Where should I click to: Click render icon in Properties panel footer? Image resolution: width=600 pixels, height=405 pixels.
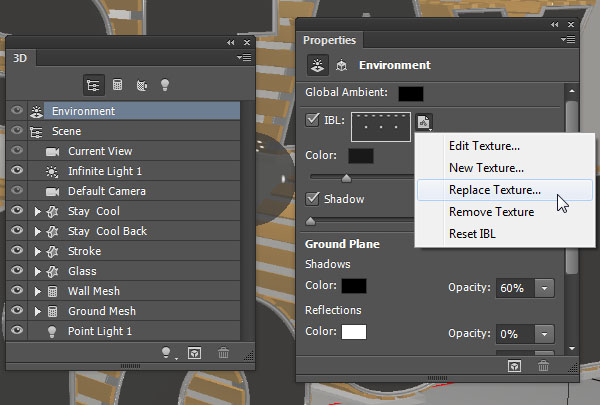514,366
